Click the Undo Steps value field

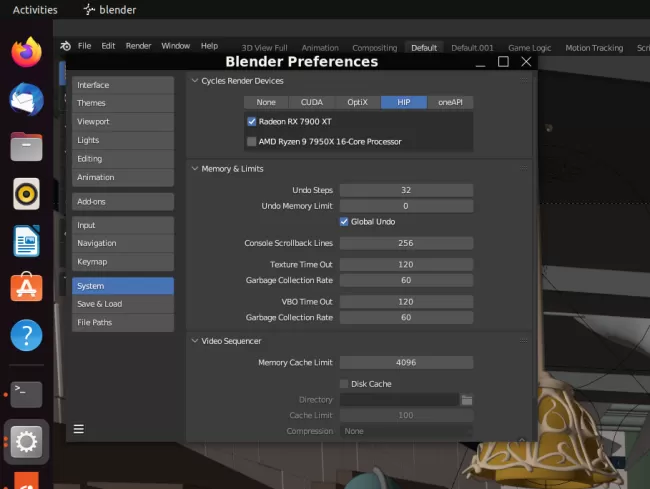coord(406,190)
